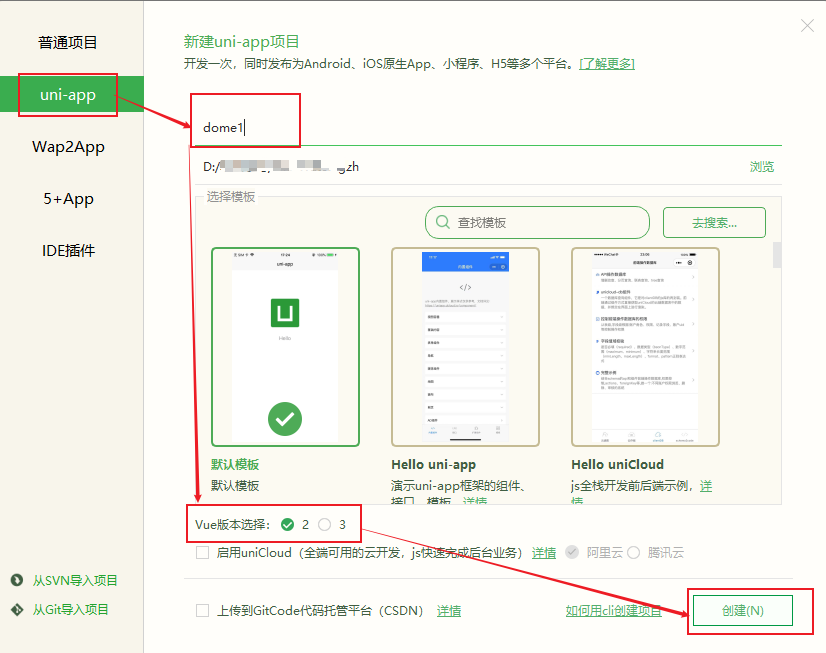Open the IDE插件 project type
826x653 pixels.
(68, 251)
